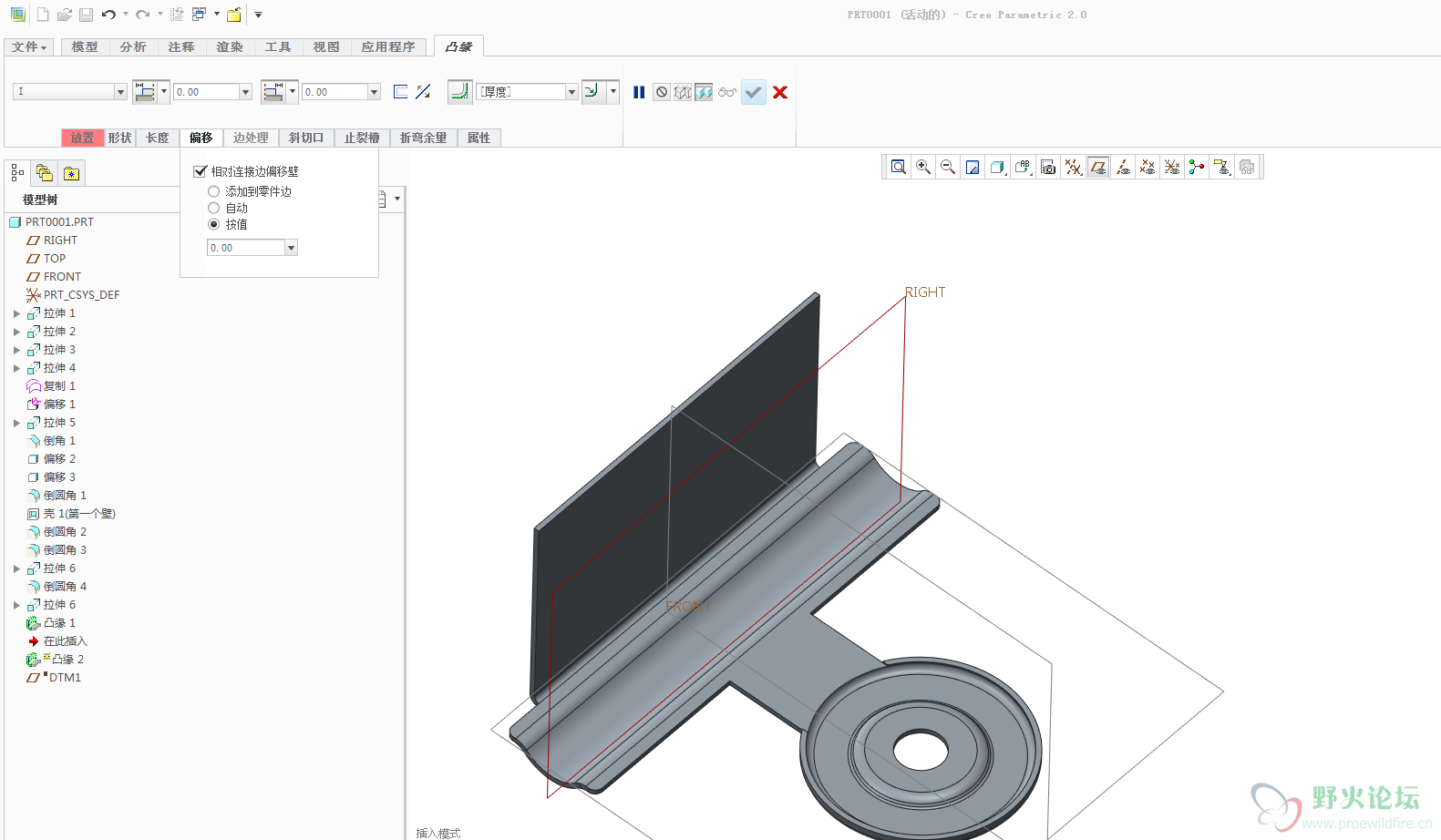Cancel the flange with the red X
The image size is (1441, 840).
780,92
